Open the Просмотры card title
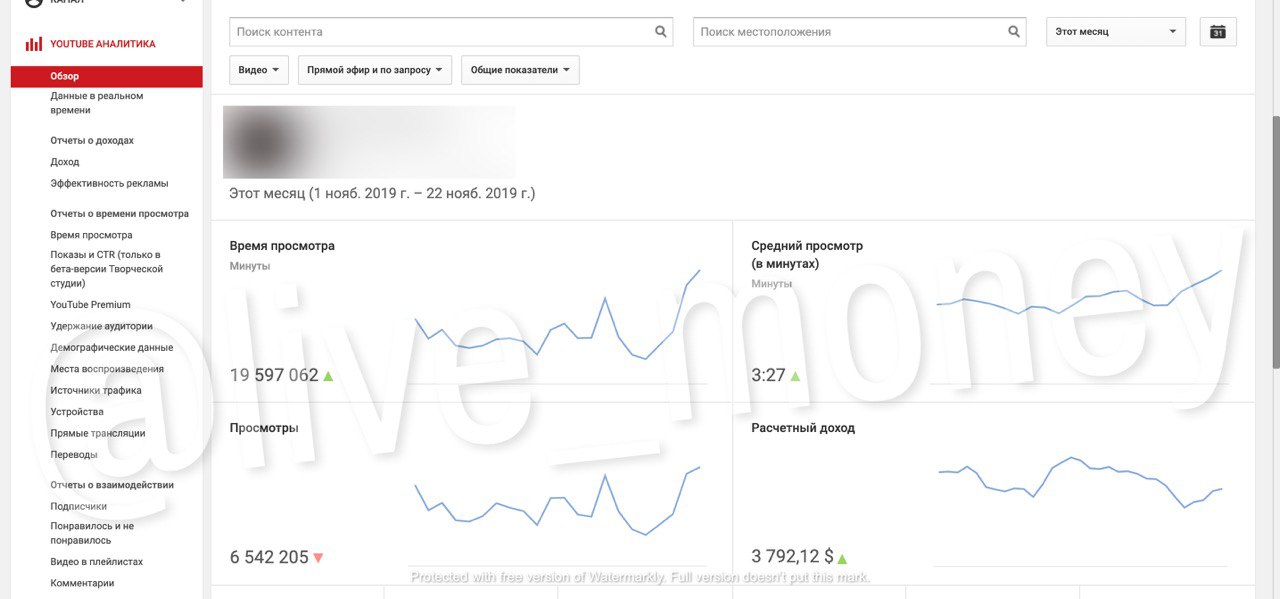1280x599 pixels. click(264, 428)
